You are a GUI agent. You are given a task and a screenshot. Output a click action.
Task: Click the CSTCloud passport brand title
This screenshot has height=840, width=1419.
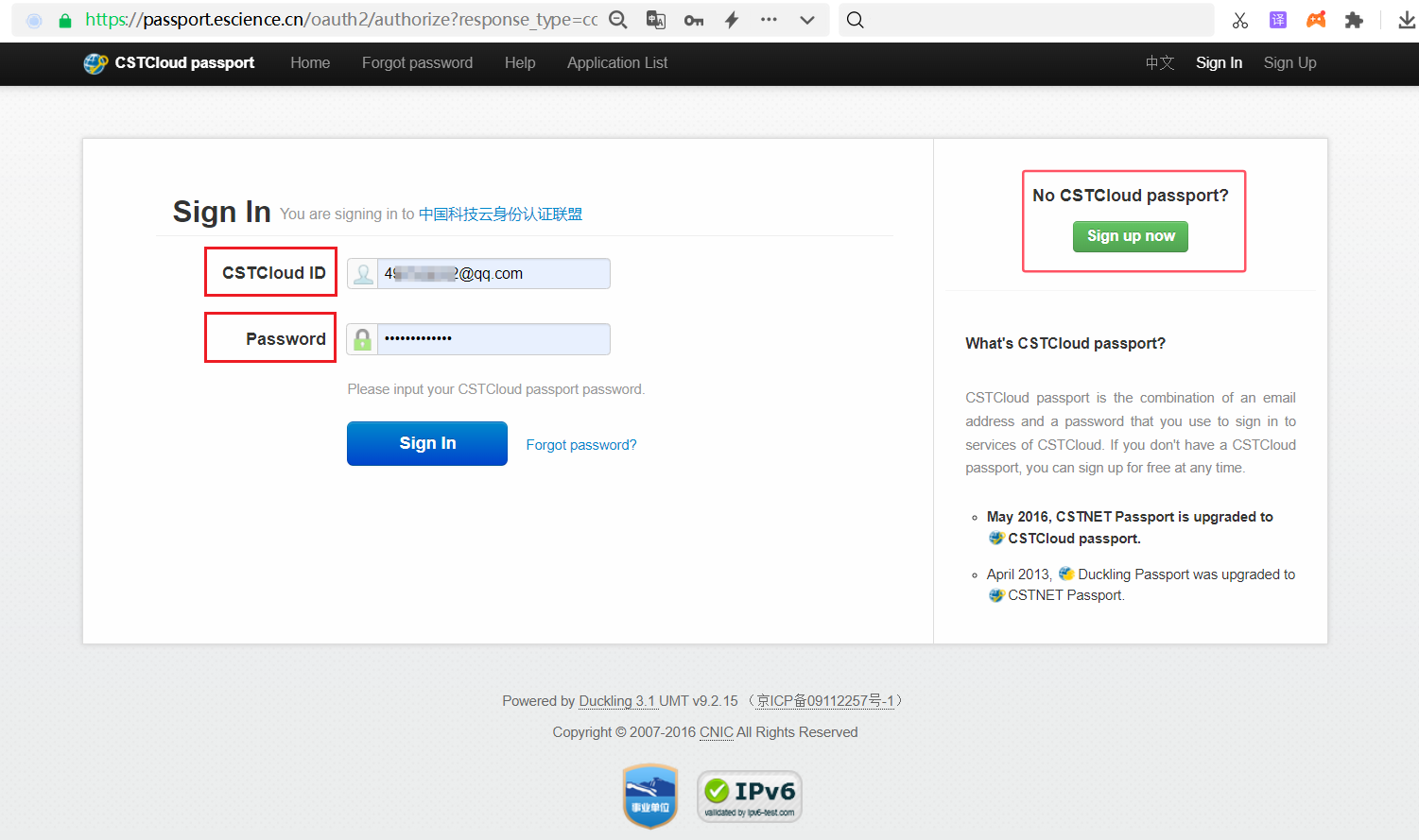pos(184,62)
